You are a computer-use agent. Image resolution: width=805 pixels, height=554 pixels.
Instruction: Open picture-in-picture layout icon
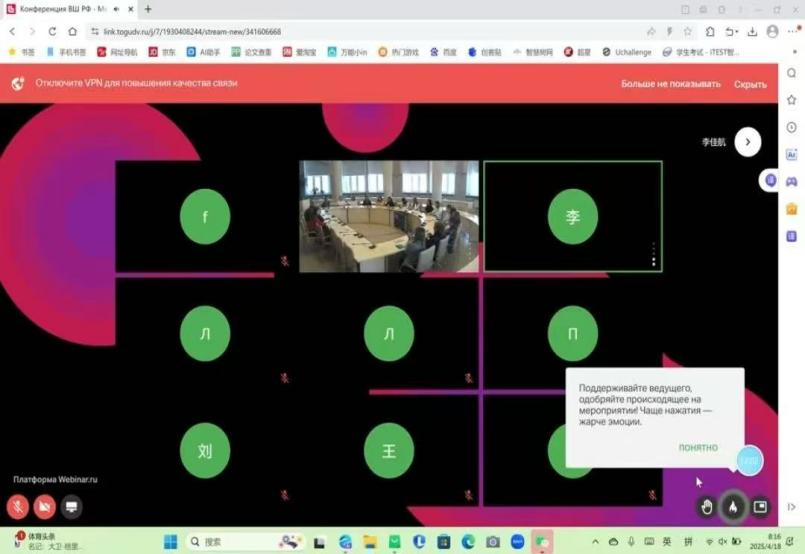pos(760,507)
